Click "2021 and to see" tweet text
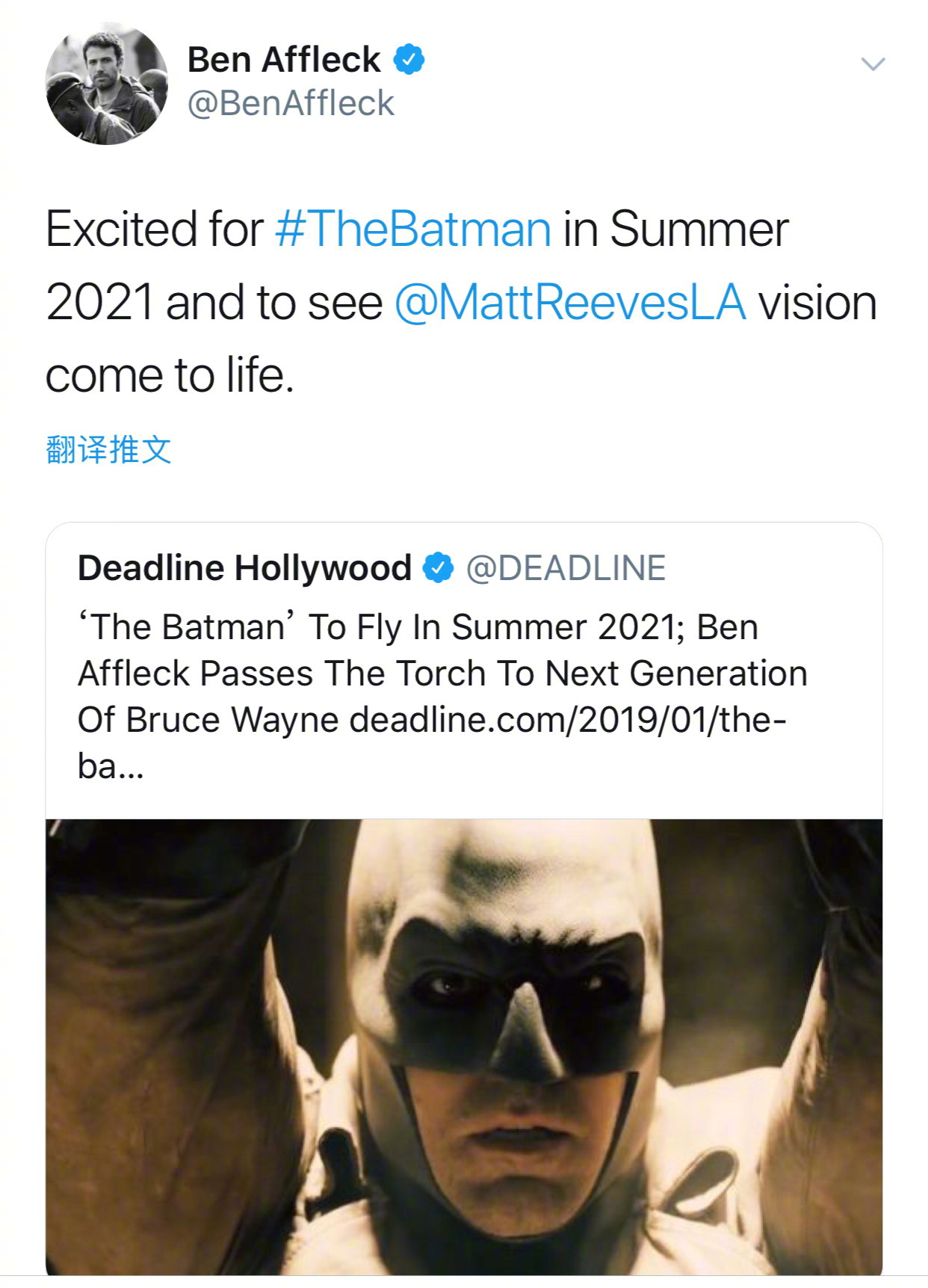The height and width of the screenshot is (1288, 928). [214, 303]
